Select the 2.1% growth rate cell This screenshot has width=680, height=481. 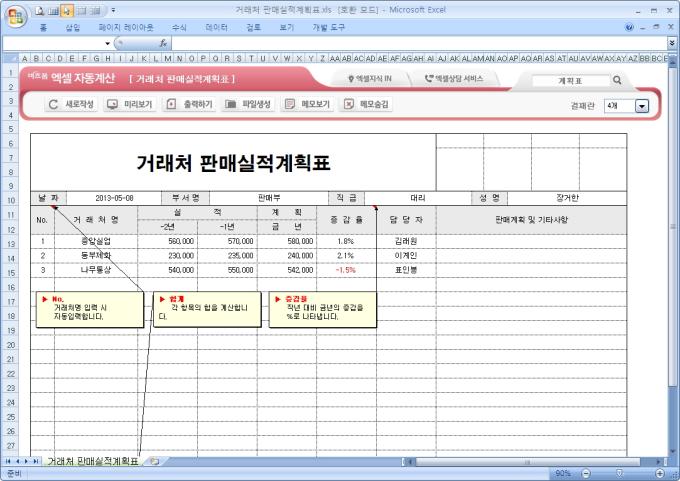[x=346, y=256]
